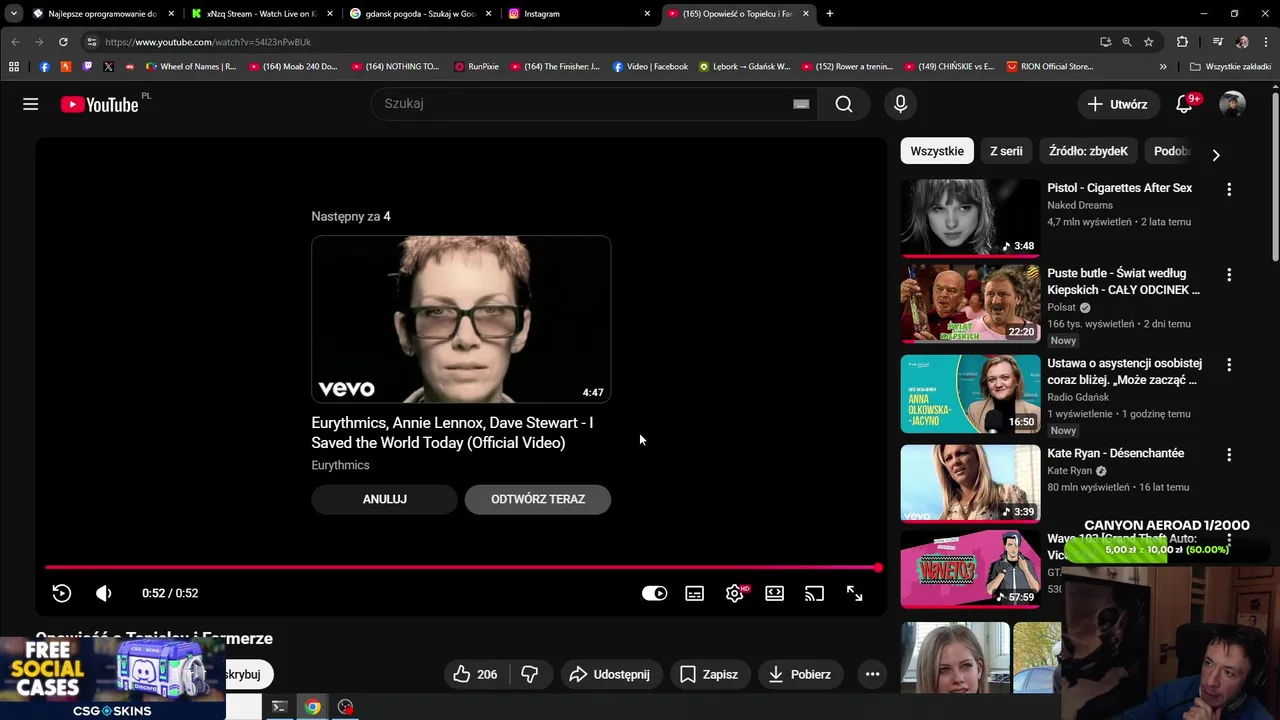This screenshot has width=1280, height=720.
Task: Switch to theater mode
Action: pyautogui.click(x=775, y=593)
